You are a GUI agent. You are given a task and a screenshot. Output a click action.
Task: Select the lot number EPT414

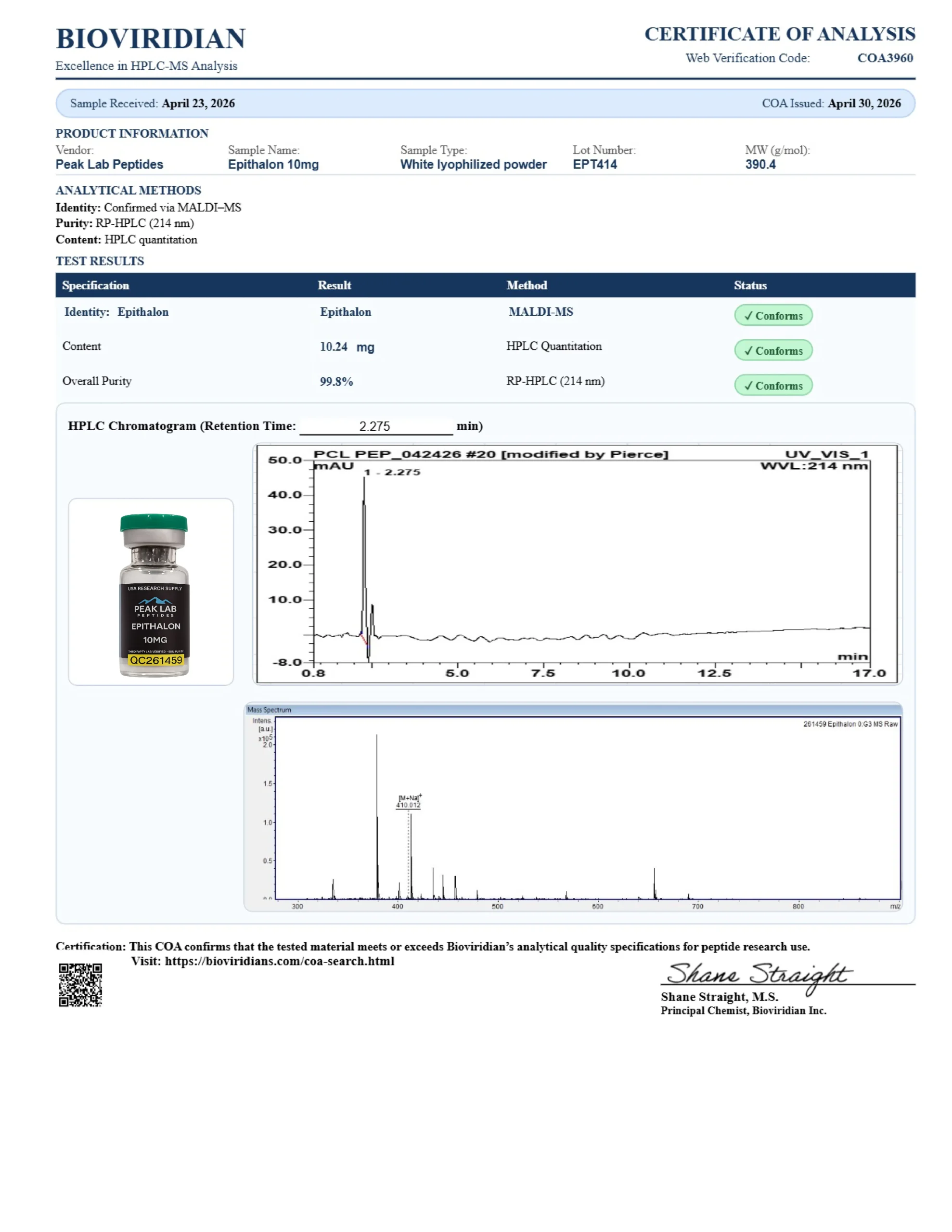[x=595, y=164]
